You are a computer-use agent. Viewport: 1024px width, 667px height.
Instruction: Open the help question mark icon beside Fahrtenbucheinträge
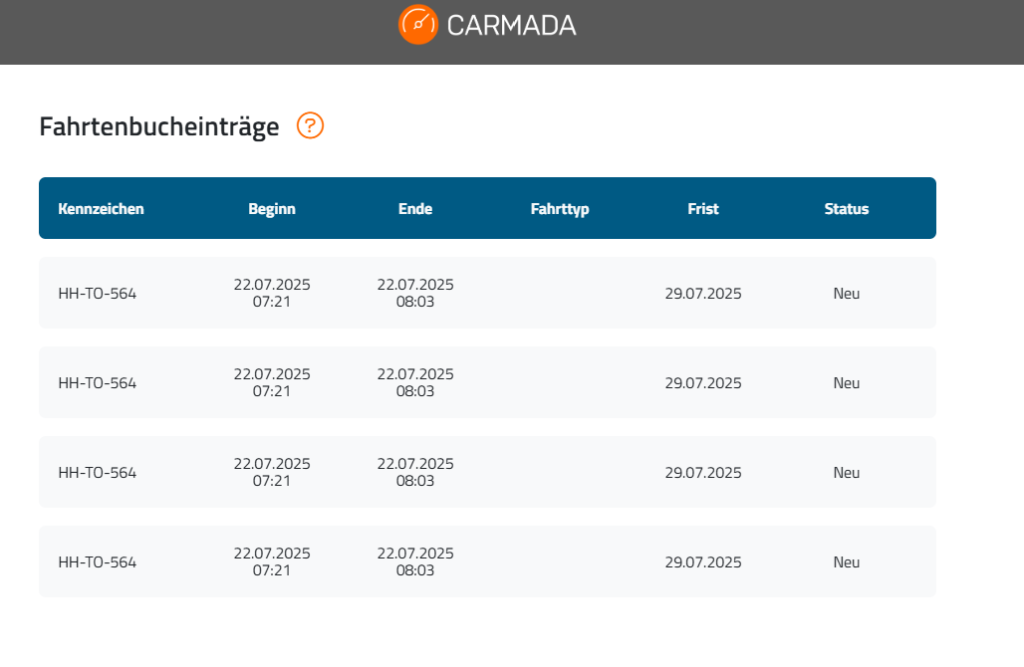click(310, 125)
